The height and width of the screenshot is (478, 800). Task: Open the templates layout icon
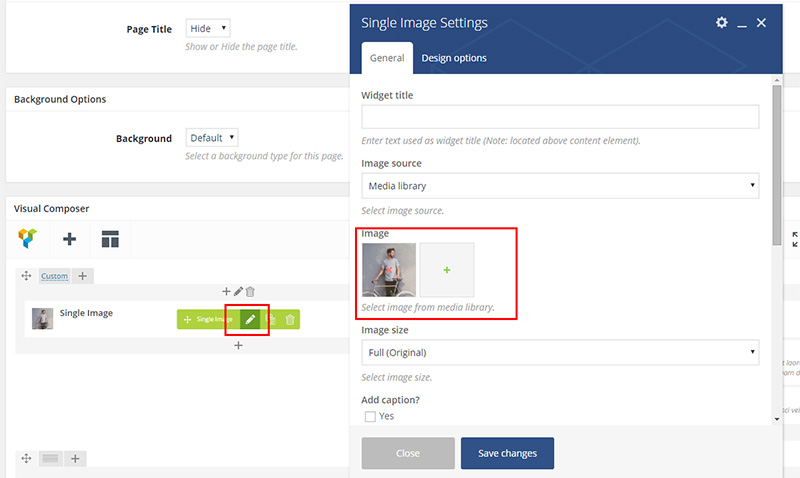(x=110, y=239)
